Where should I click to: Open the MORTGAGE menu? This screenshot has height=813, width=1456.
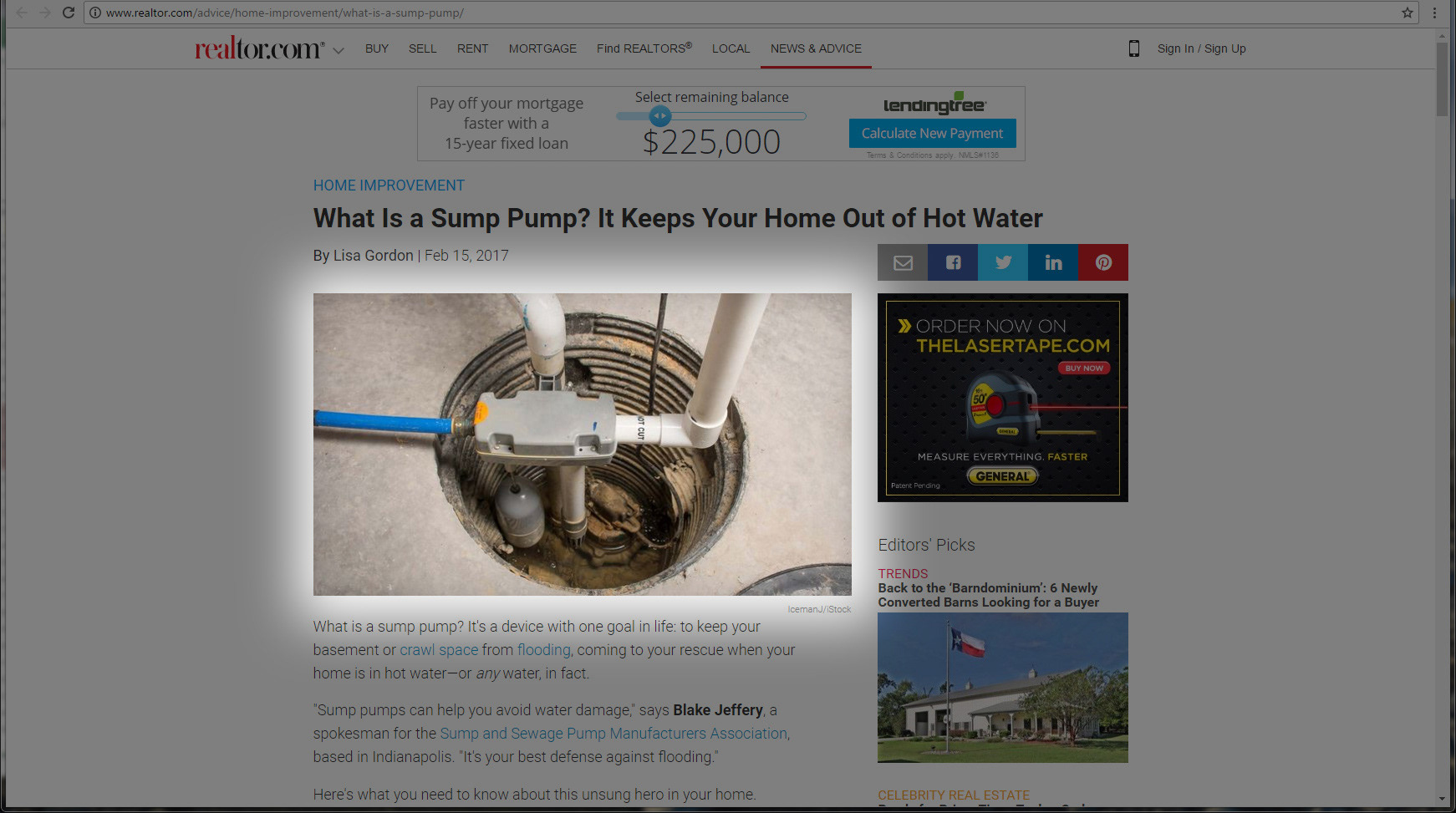(x=542, y=48)
